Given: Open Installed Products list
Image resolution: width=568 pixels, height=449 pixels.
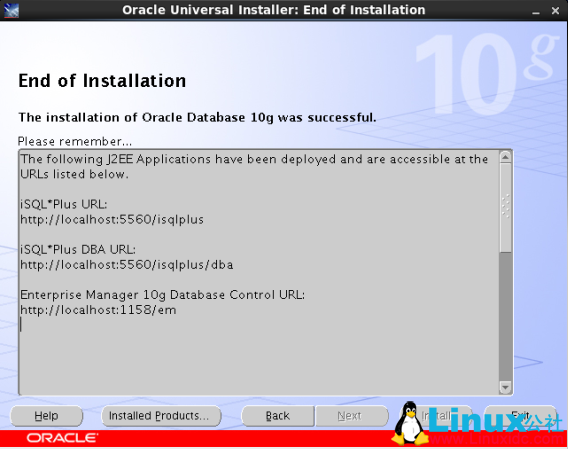Looking at the screenshot, I should tap(161, 416).
